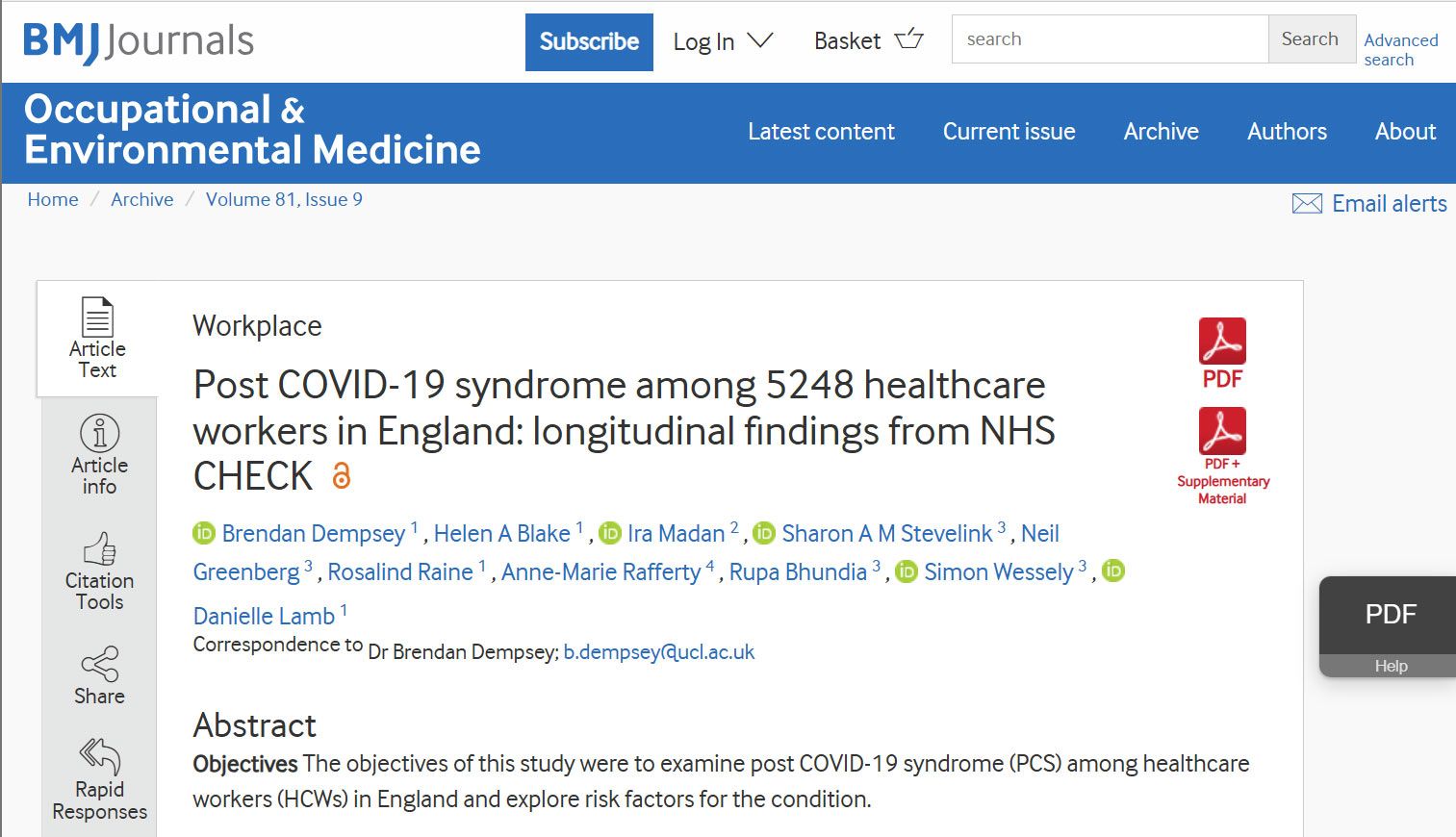Click the Share icon in sidebar
Image resolution: width=1456 pixels, height=837 pixels.
(x=99, y=664)
